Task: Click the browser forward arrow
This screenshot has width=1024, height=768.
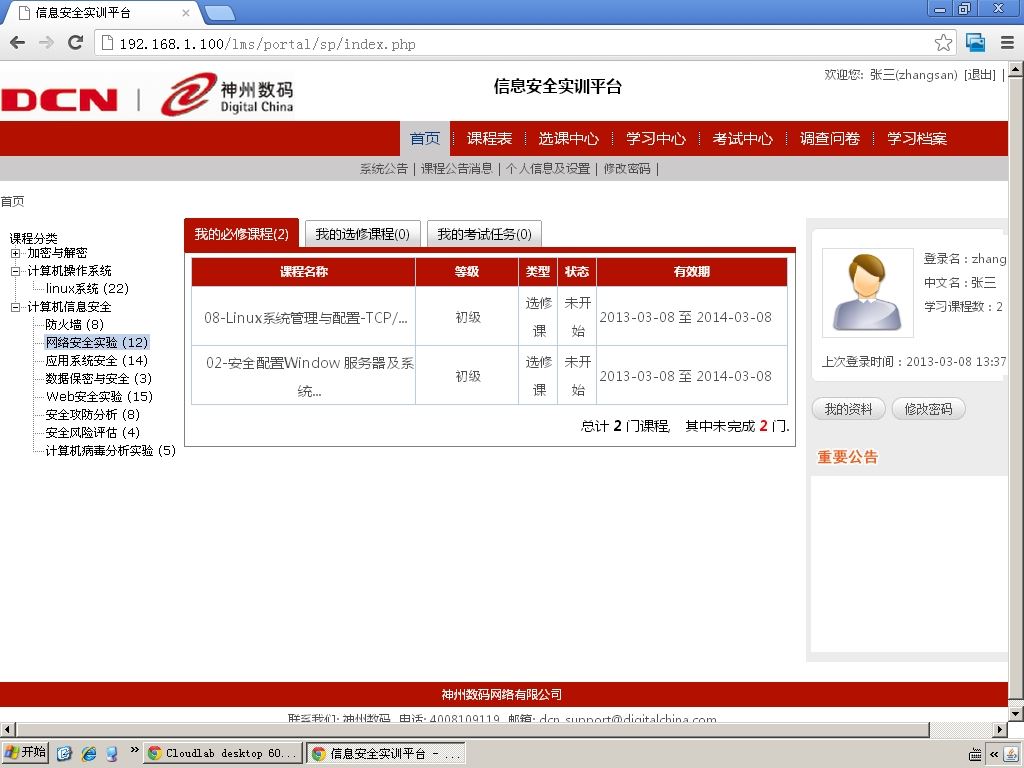Action: click(x=46, y=43)
